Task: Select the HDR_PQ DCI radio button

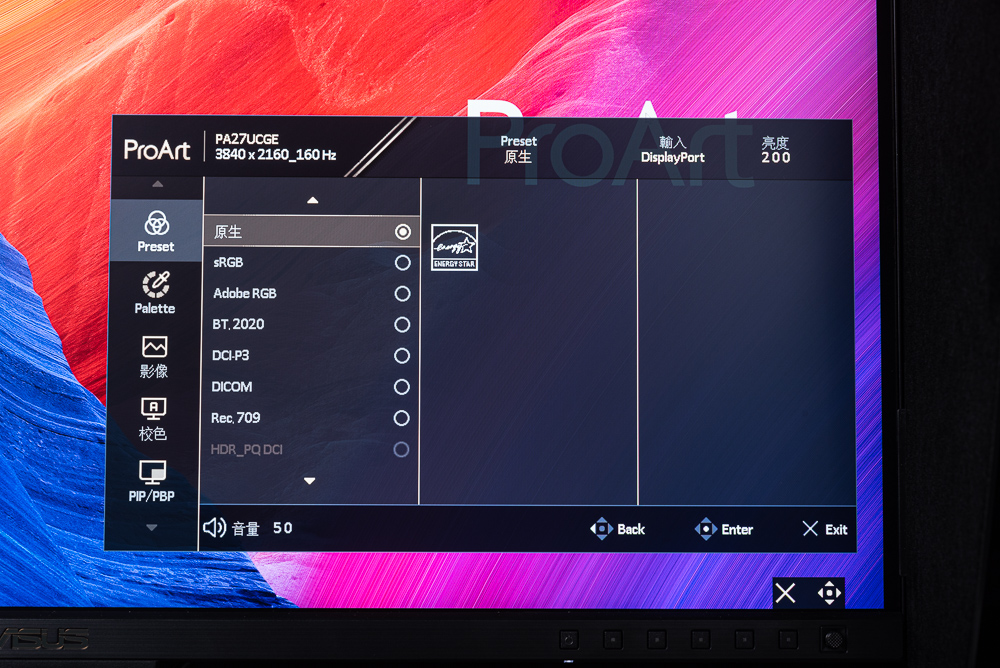Action: pos(401,449)
